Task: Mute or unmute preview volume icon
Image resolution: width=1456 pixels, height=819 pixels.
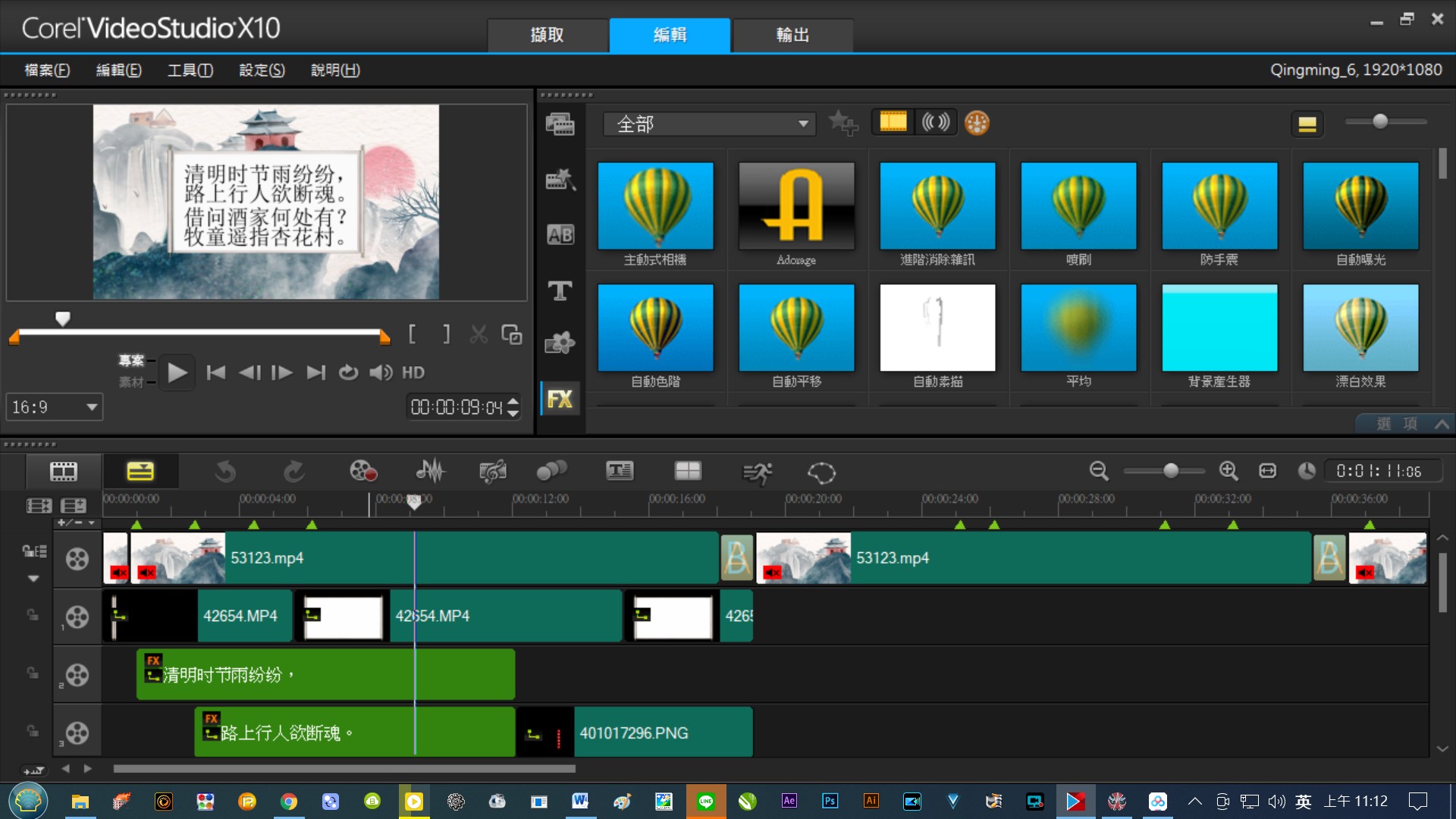Action: click(381, 372)
